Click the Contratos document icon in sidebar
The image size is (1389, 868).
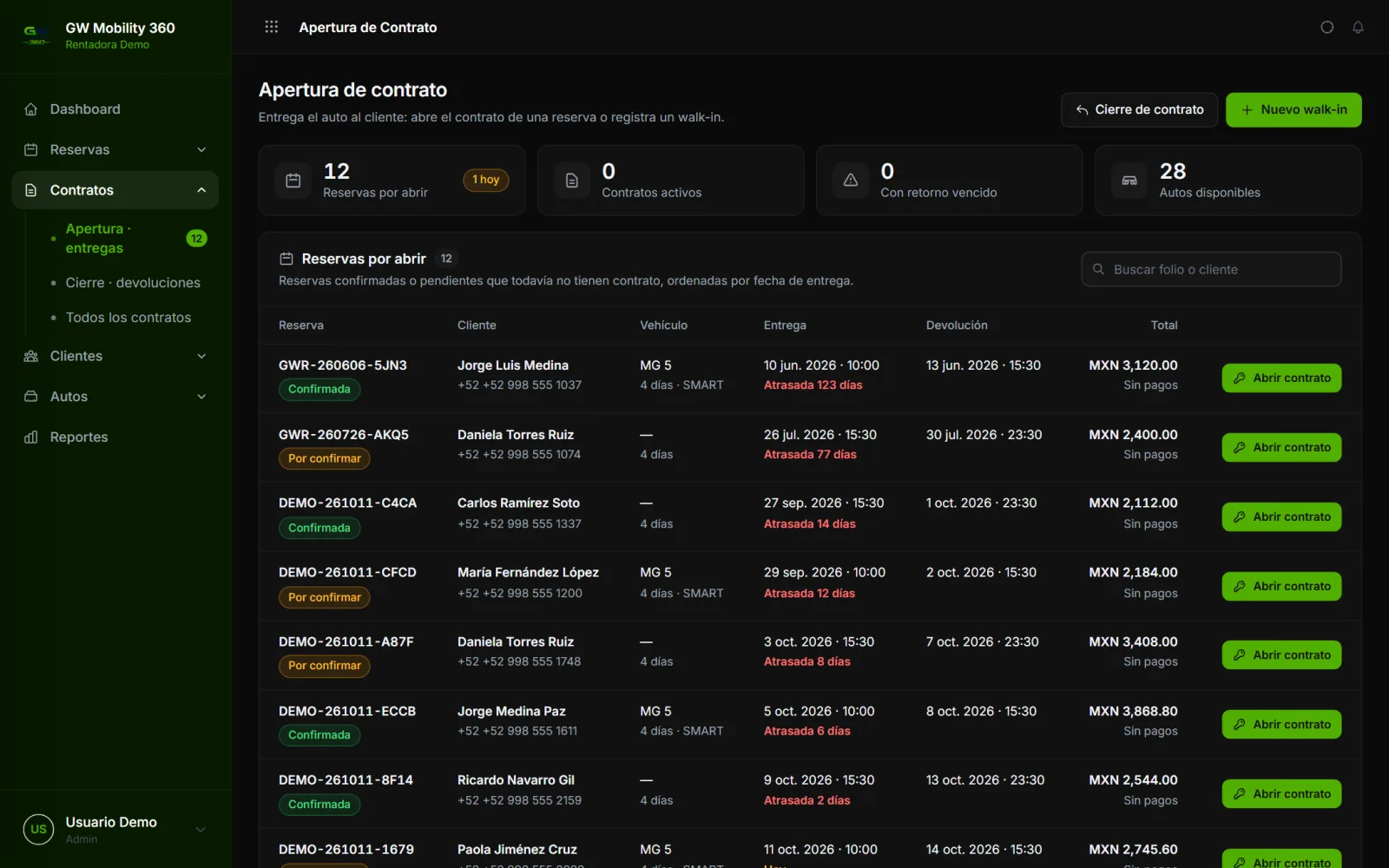click(x=31, y=190)
